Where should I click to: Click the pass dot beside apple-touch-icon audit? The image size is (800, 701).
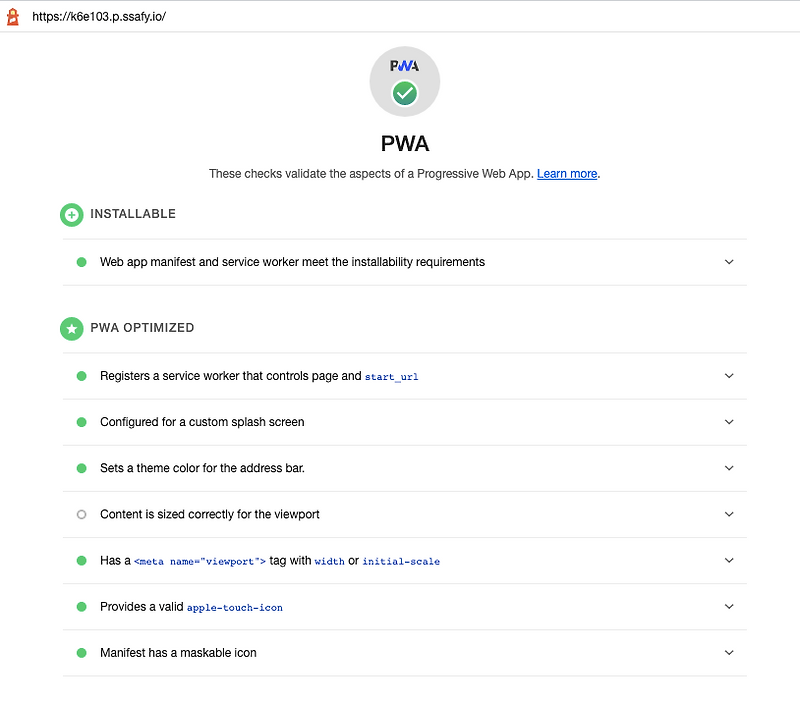81,607
